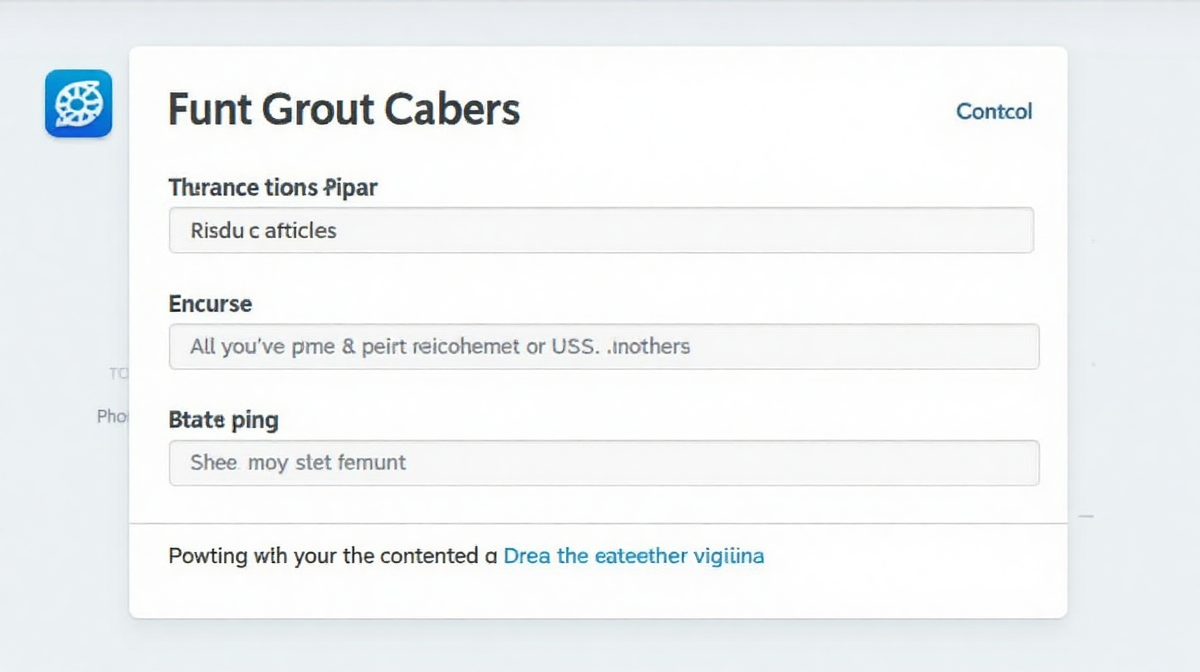The image size is (1200, 672).
Task: Click the Encurse field label
Action: click(210, 304)
